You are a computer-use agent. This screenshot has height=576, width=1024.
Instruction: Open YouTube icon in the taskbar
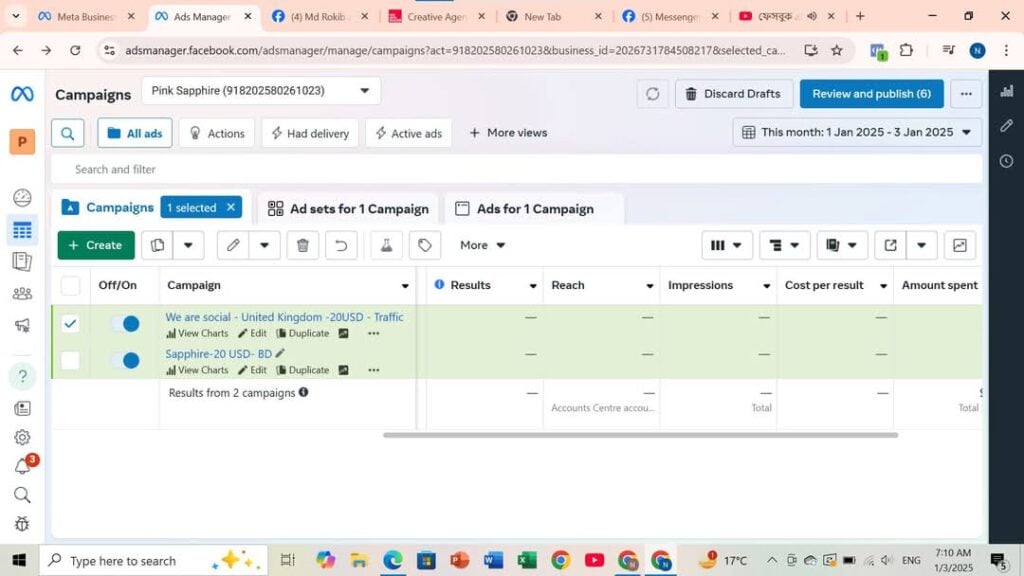594,560
